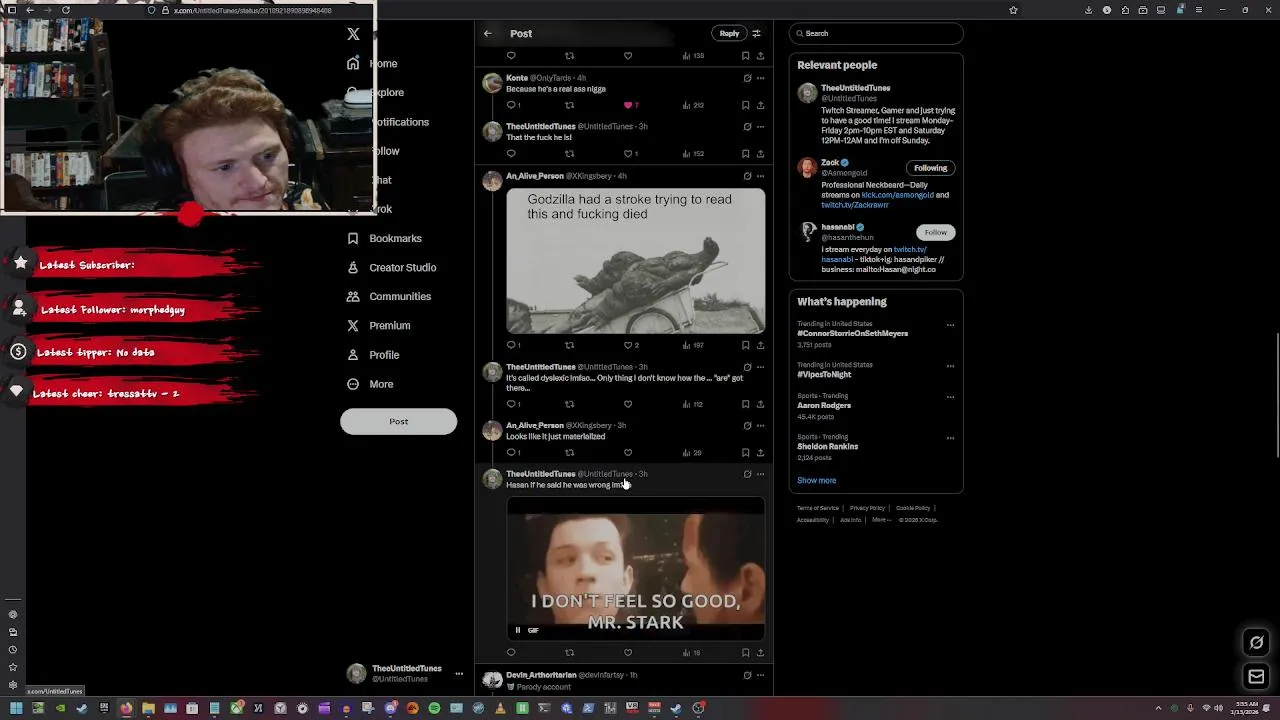Go back using the Post header arrow

[x=488, y=33]
